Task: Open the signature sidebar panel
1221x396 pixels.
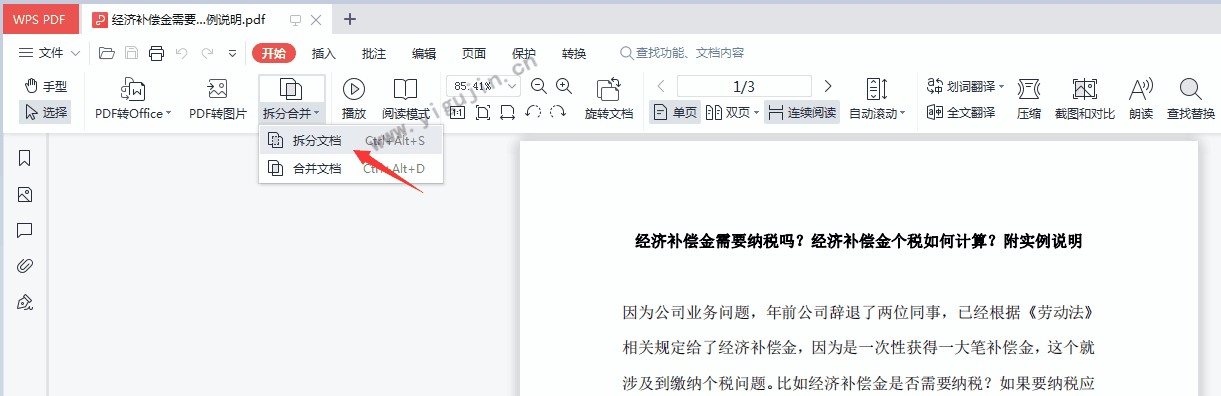Action: (x=25, y=302)
